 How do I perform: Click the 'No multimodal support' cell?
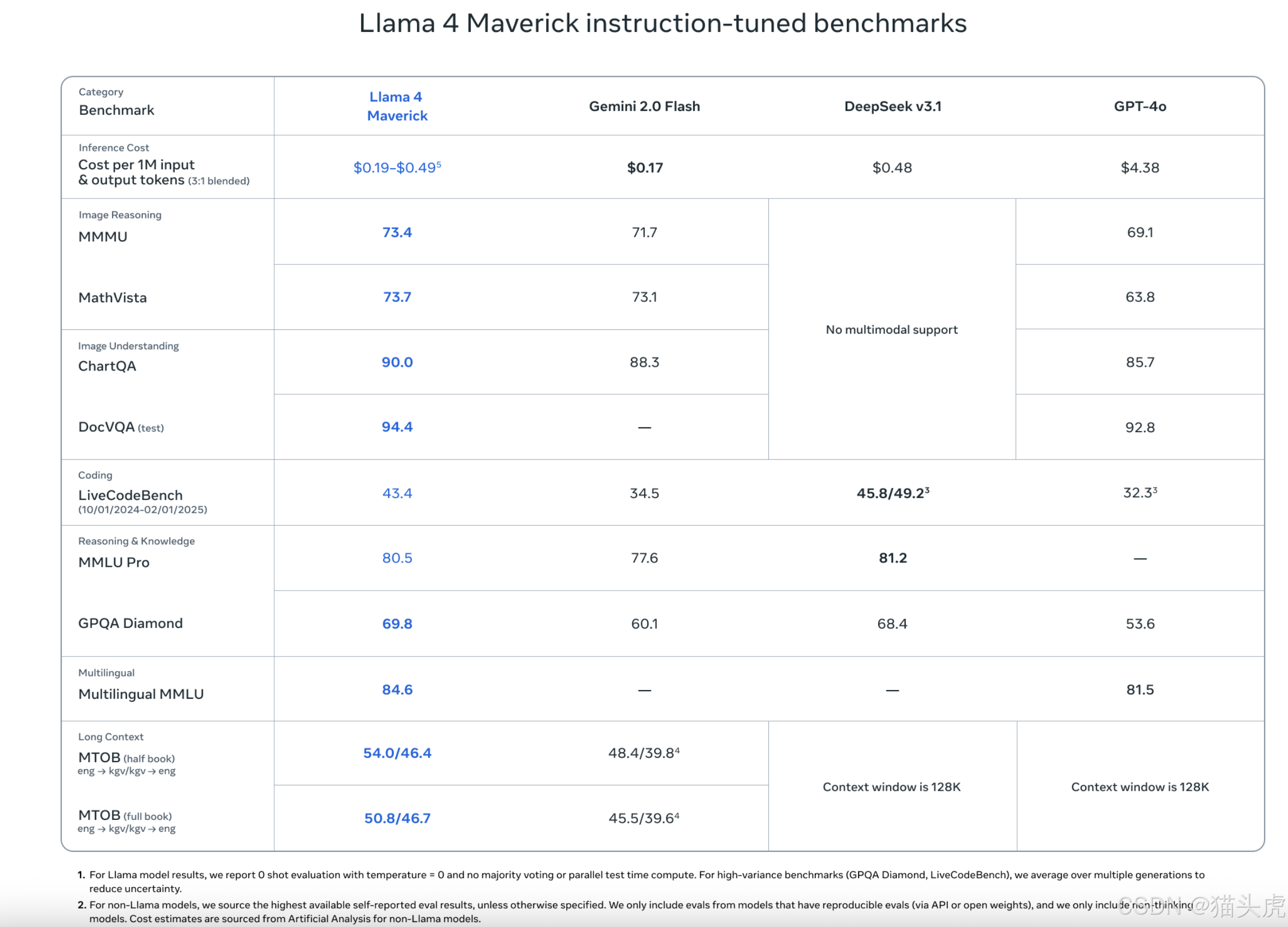click(892, 329)
